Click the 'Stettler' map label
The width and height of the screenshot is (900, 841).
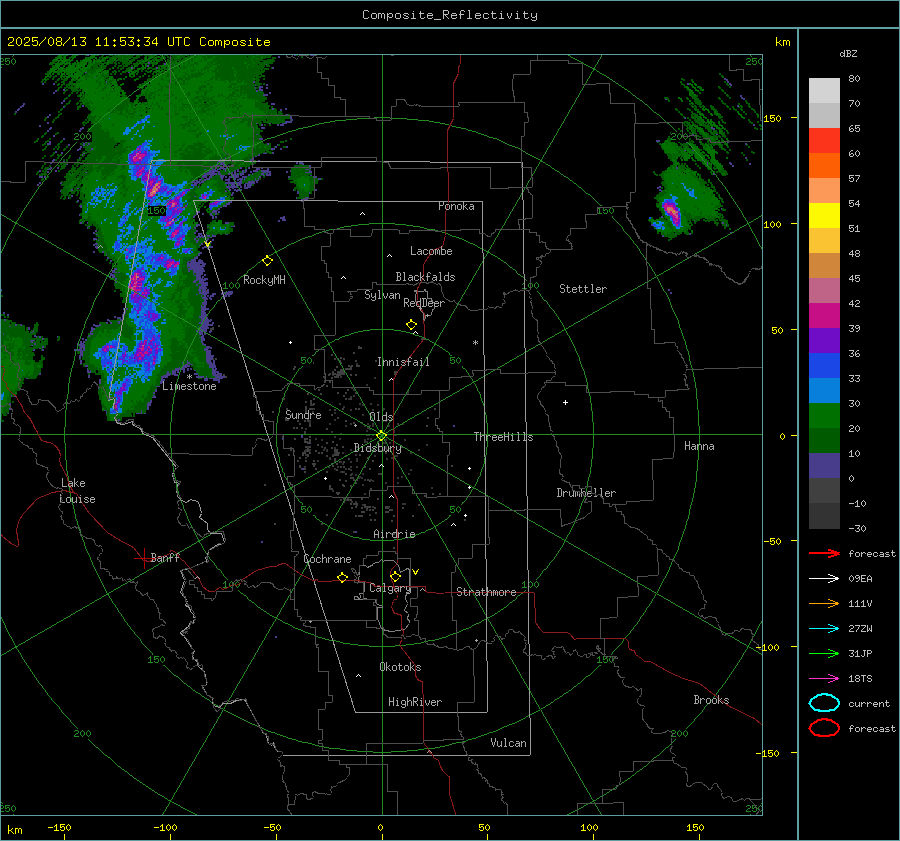[583, 289]
